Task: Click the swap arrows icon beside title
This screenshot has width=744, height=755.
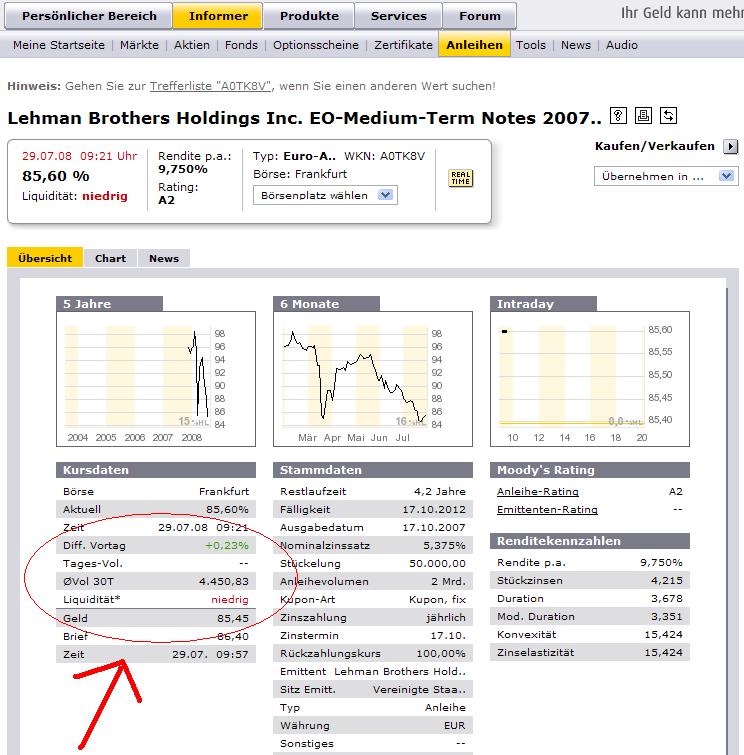Action: (668, 116)
